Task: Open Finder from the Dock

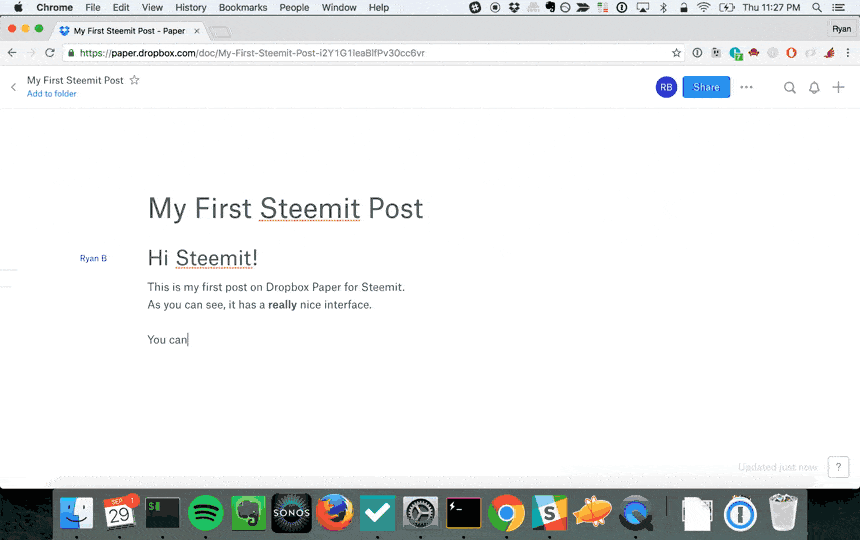Action: pyautogui.click(x=76, y=513)
